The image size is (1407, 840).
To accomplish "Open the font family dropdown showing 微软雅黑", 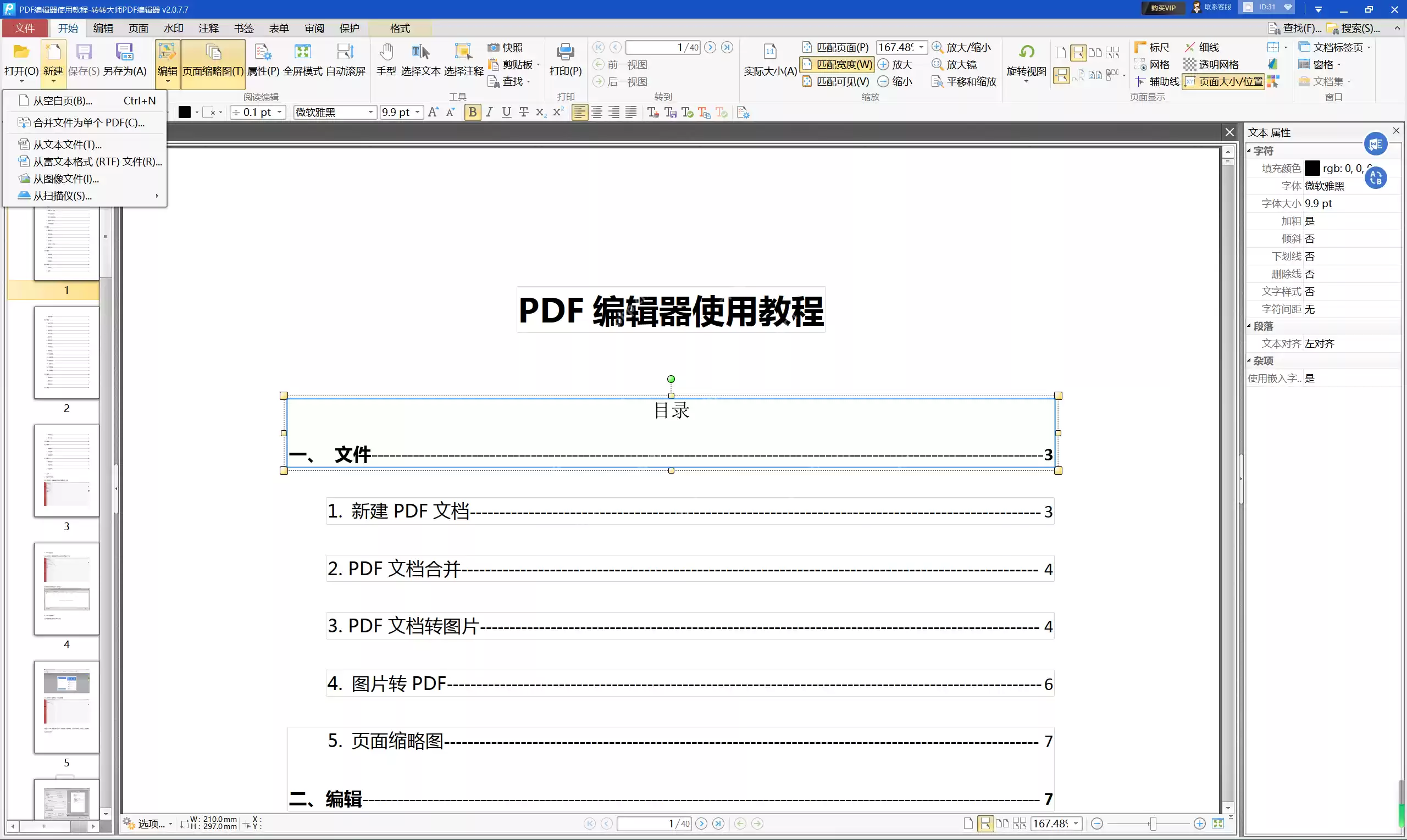I will [x=371, y=112].
